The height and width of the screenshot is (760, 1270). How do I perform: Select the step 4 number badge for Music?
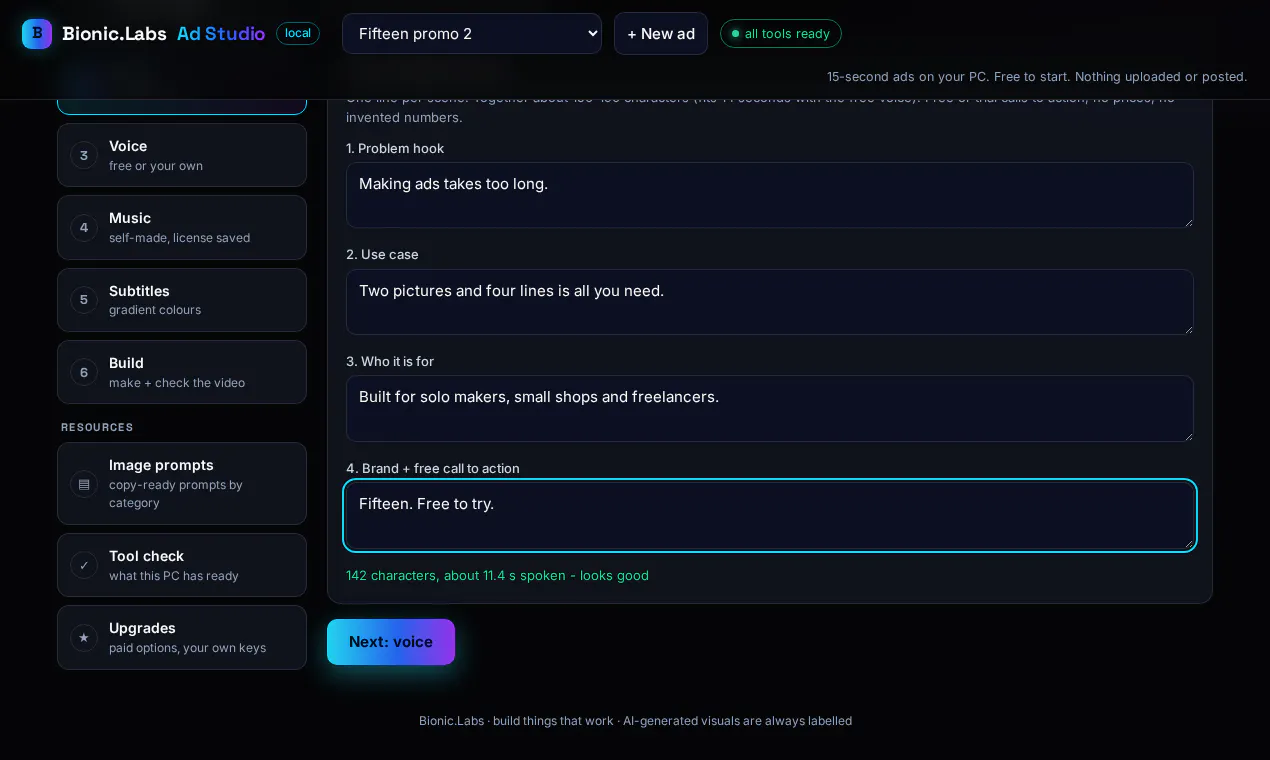click(x=84, y=227)
